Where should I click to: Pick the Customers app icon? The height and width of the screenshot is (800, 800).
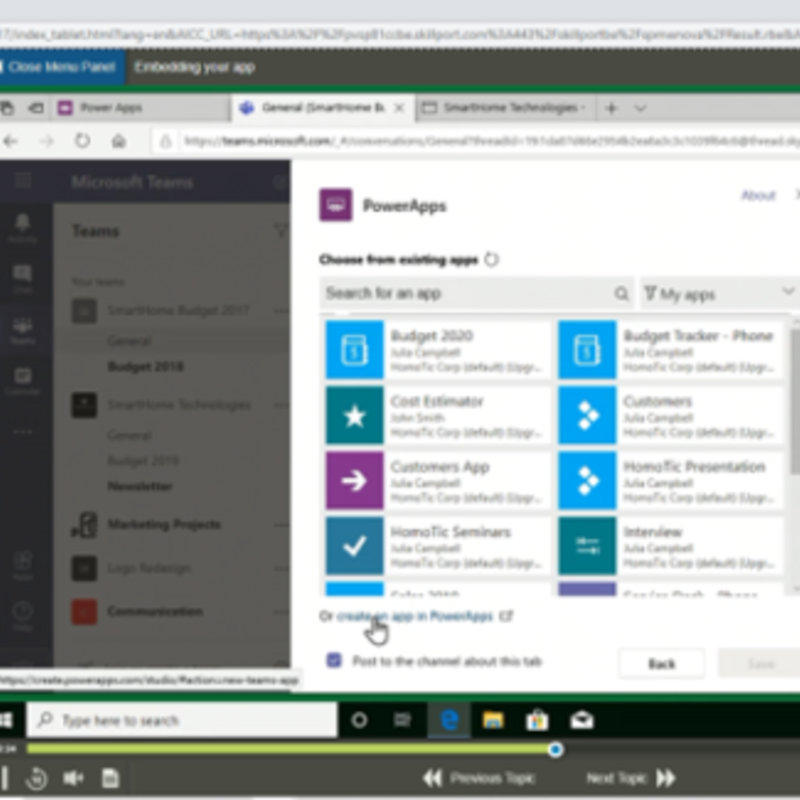[x=587, y=415]
